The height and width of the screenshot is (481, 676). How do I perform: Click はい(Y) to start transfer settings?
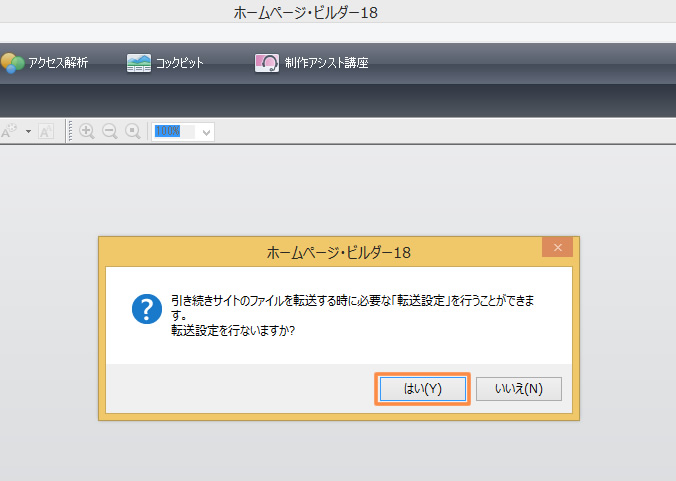[422, 389]
